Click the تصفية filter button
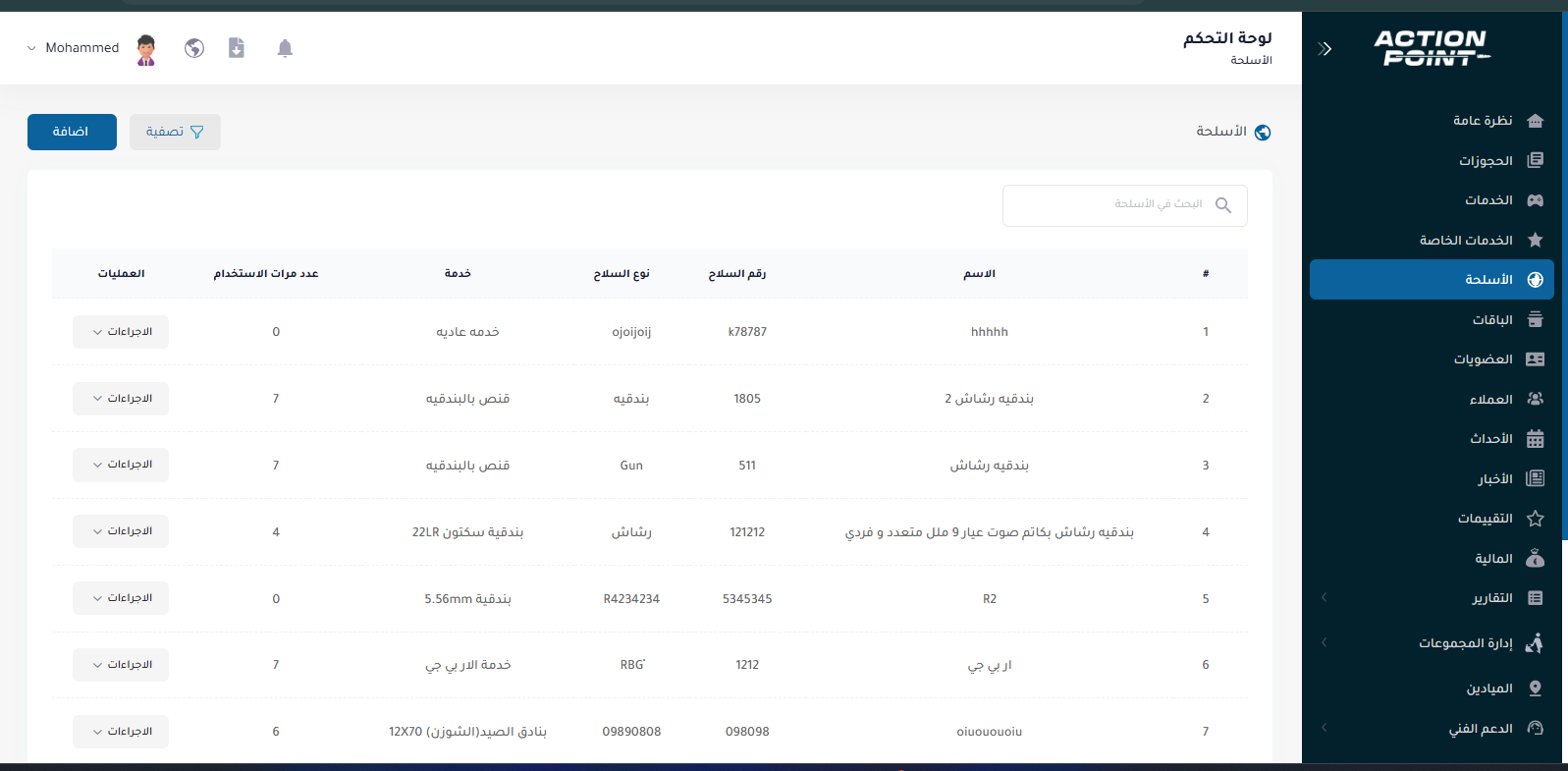Image resolution: width=1568 pixels, height=771 pixels. [175, 132]
